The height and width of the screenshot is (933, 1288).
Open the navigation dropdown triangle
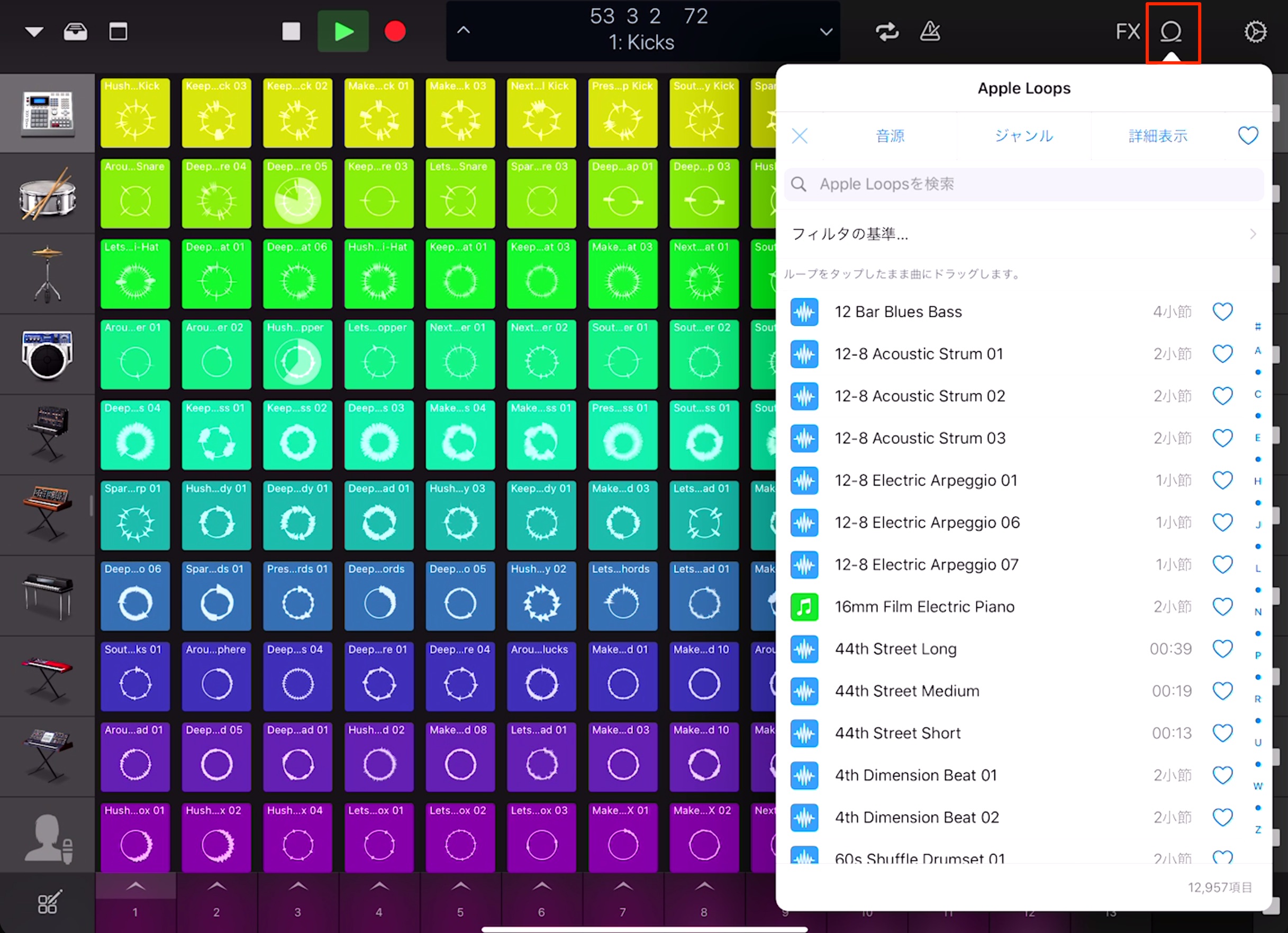point(34,32)
